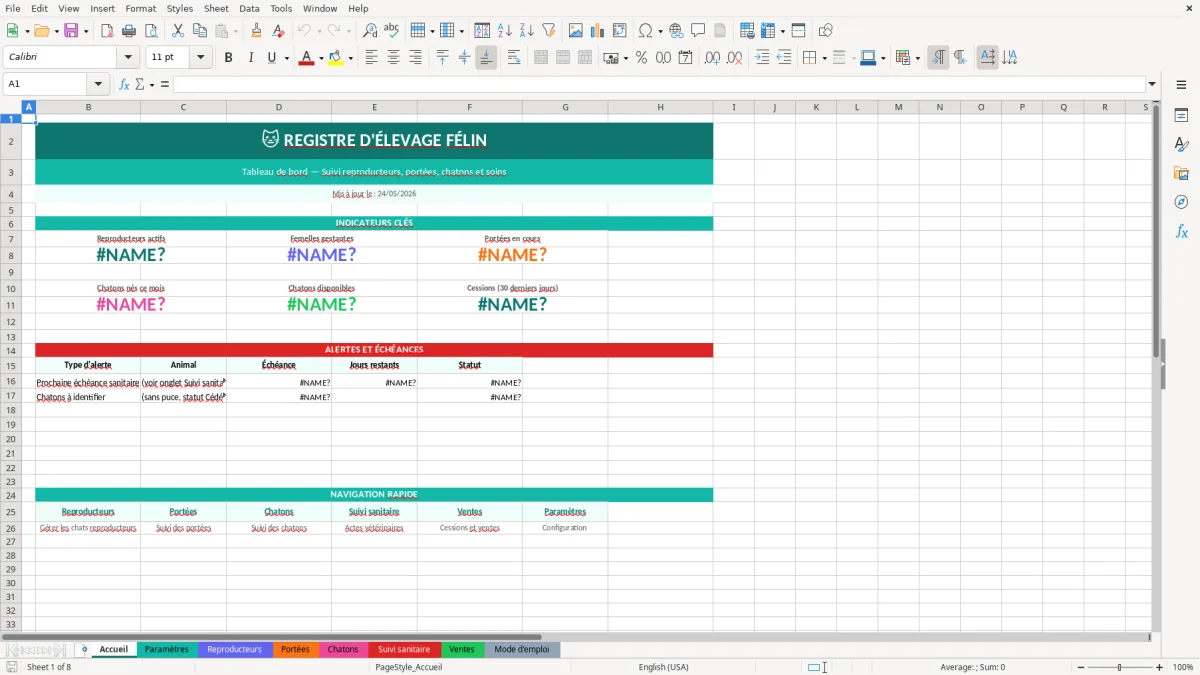Image resolution: width=1200 pixels, height=675 pixels.
Task: Select Clone Formatting paintbrush
Action: 256,31
